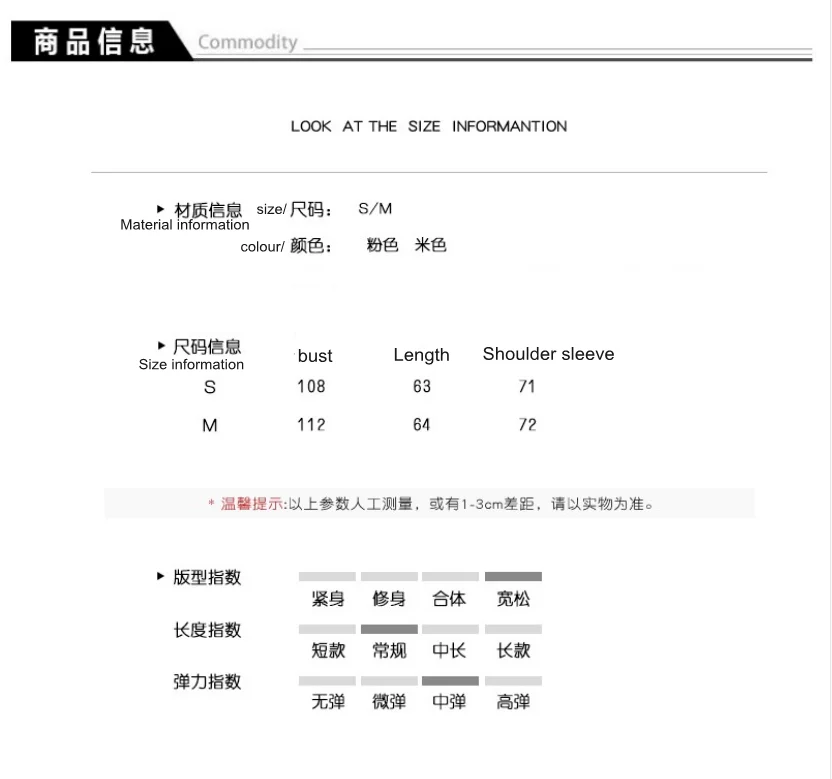Select the 短款 length label
Viewport: 832px width, 779px height.
point(328,651)
